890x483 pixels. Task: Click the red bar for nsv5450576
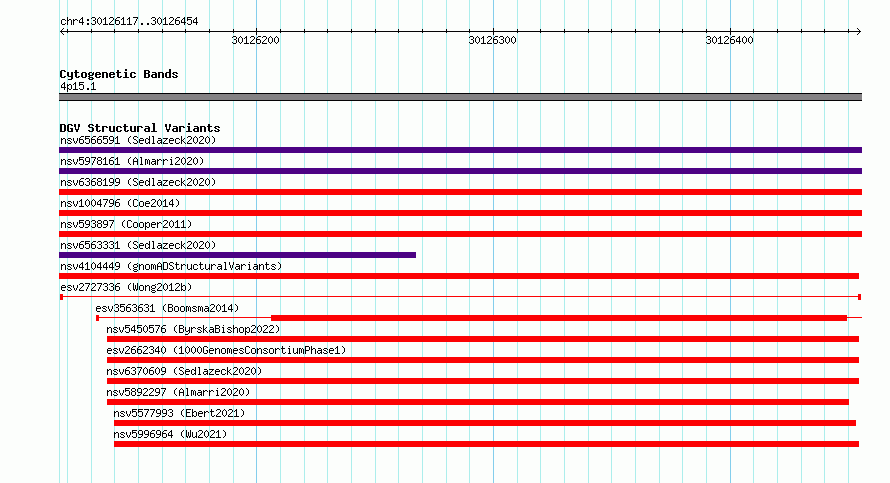tap(482, 339)
